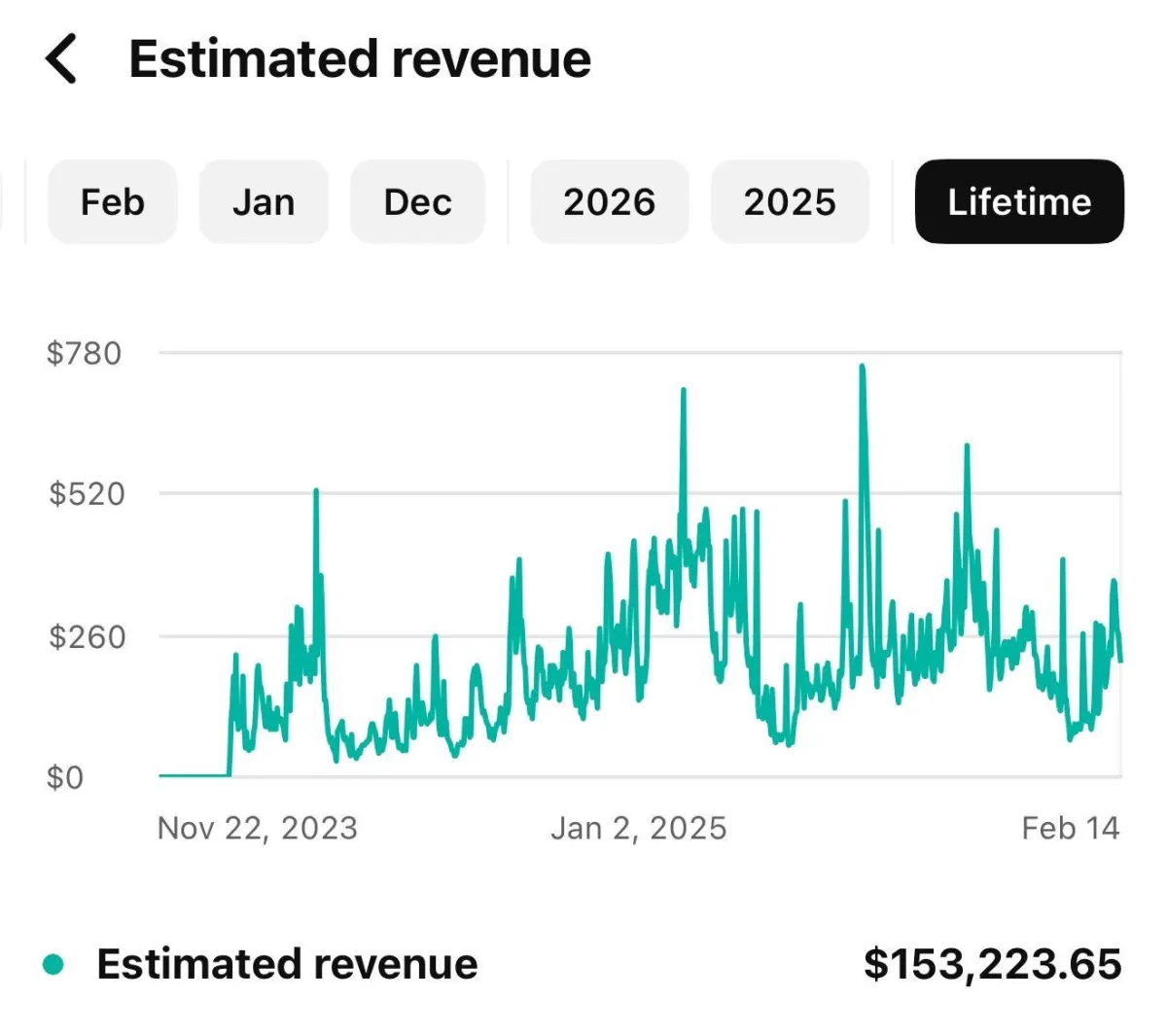Click the Nov 22, 2023 date label

(x=258, y=828)
